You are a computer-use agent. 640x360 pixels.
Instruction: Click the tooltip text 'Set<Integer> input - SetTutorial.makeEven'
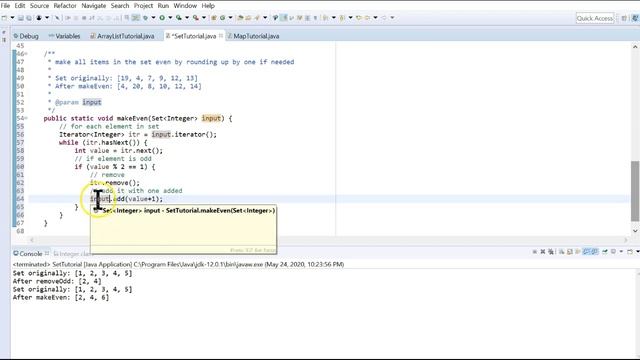tap(189, 211)
